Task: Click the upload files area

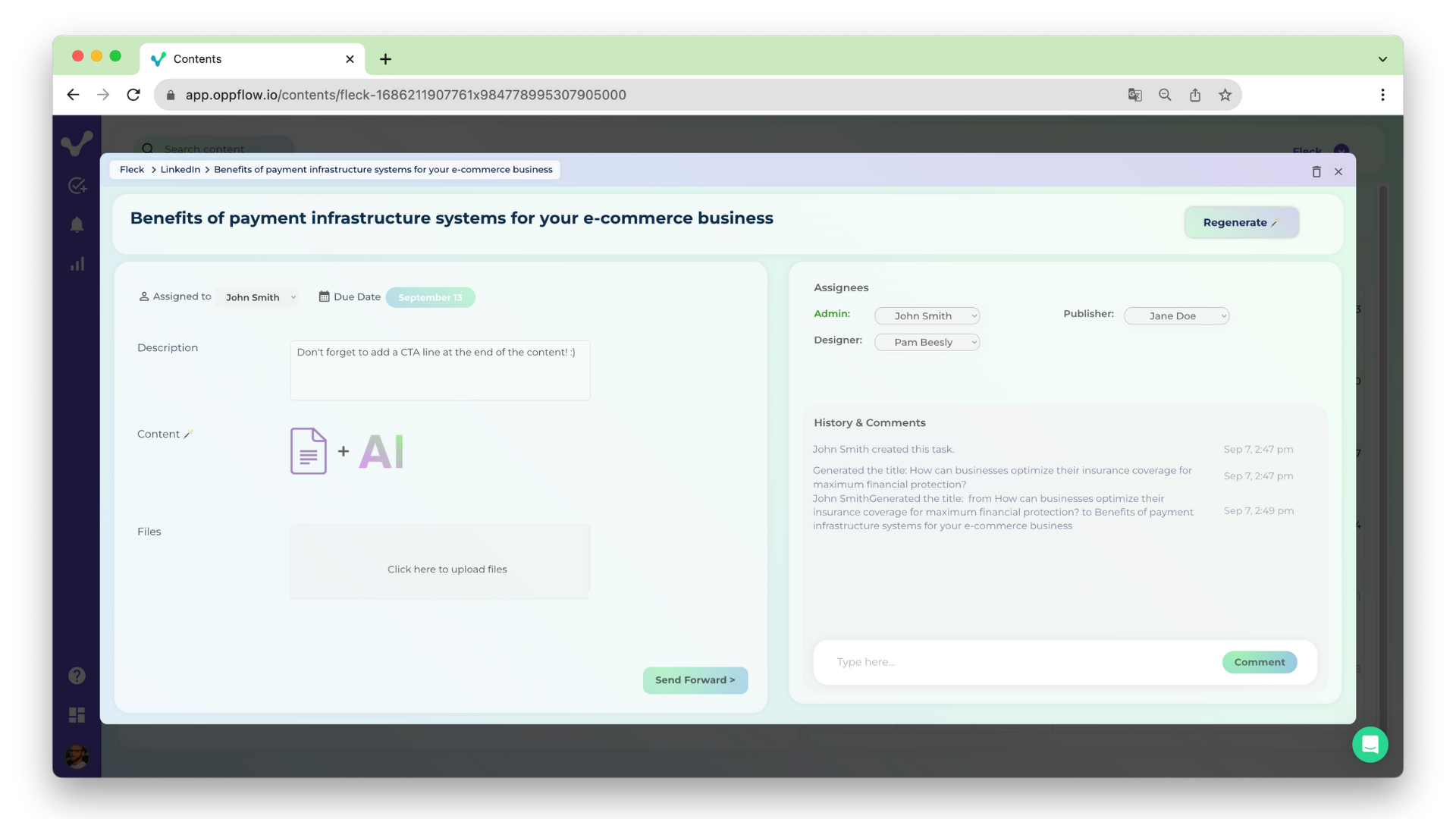Action: tap(447, 569)
